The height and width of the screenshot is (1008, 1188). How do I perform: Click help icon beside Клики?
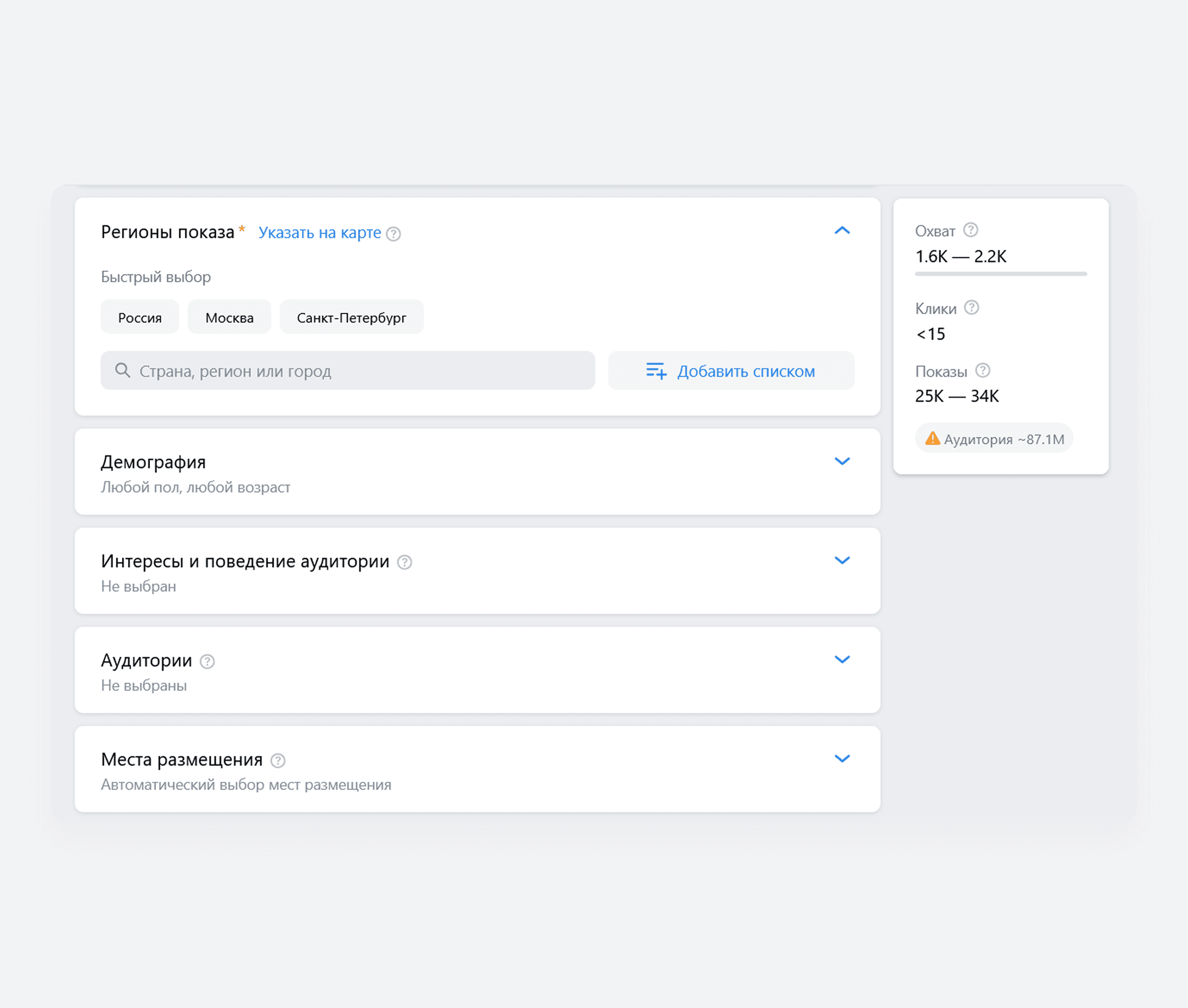(972, 307)
